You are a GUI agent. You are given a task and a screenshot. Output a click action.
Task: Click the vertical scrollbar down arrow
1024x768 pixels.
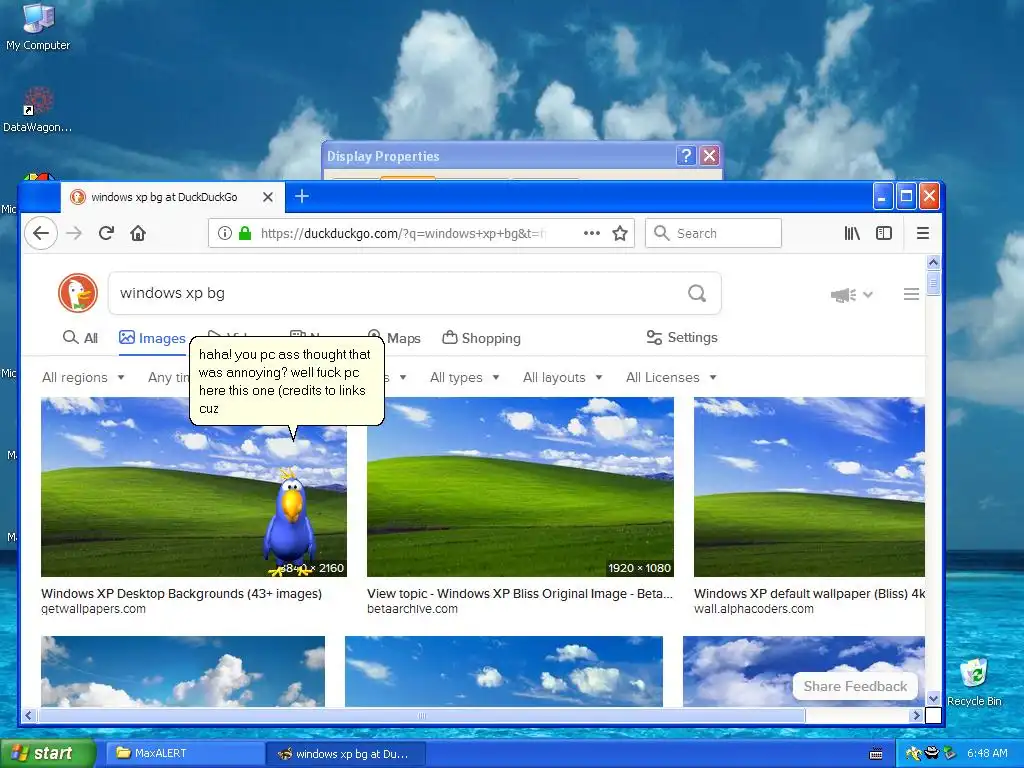(933, 699)
